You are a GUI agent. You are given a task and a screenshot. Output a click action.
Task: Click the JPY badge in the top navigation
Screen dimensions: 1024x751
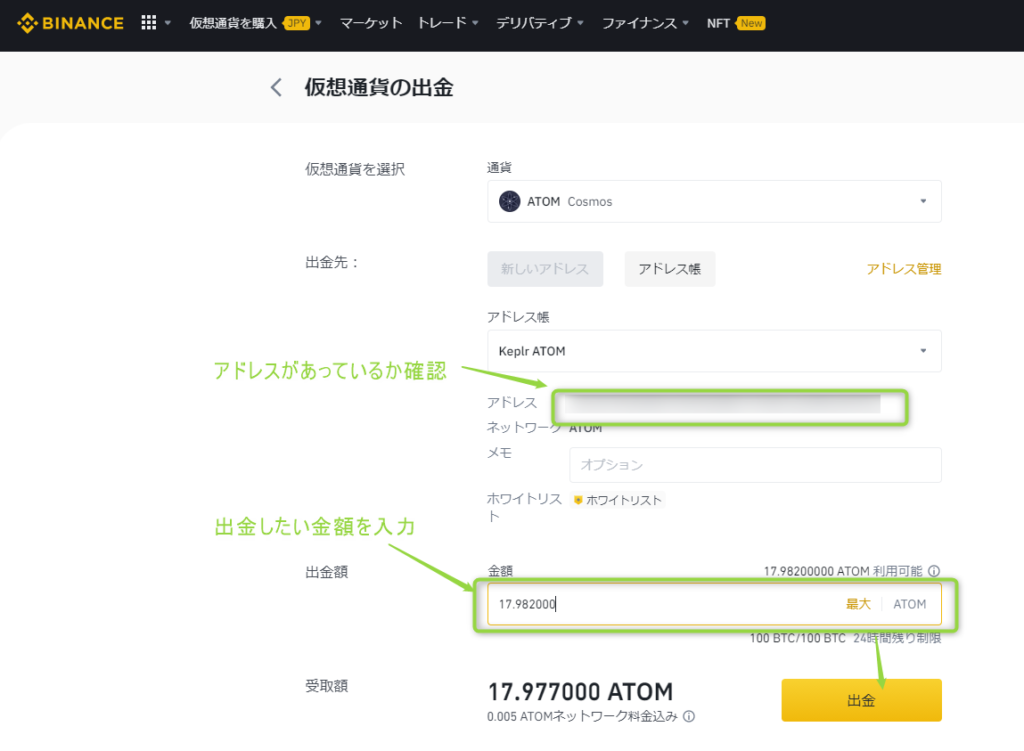click(x=296, y=23)
